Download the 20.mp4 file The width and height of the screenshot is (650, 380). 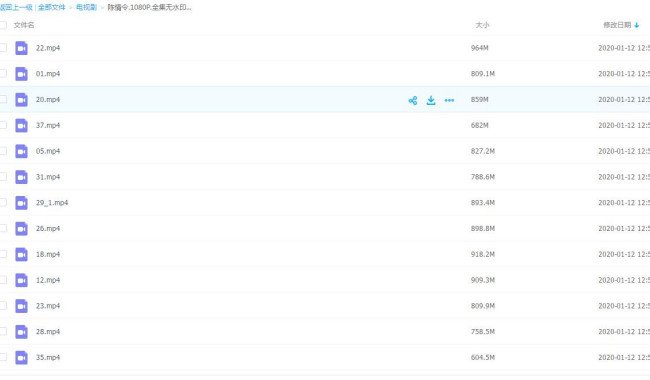(431, 100)
